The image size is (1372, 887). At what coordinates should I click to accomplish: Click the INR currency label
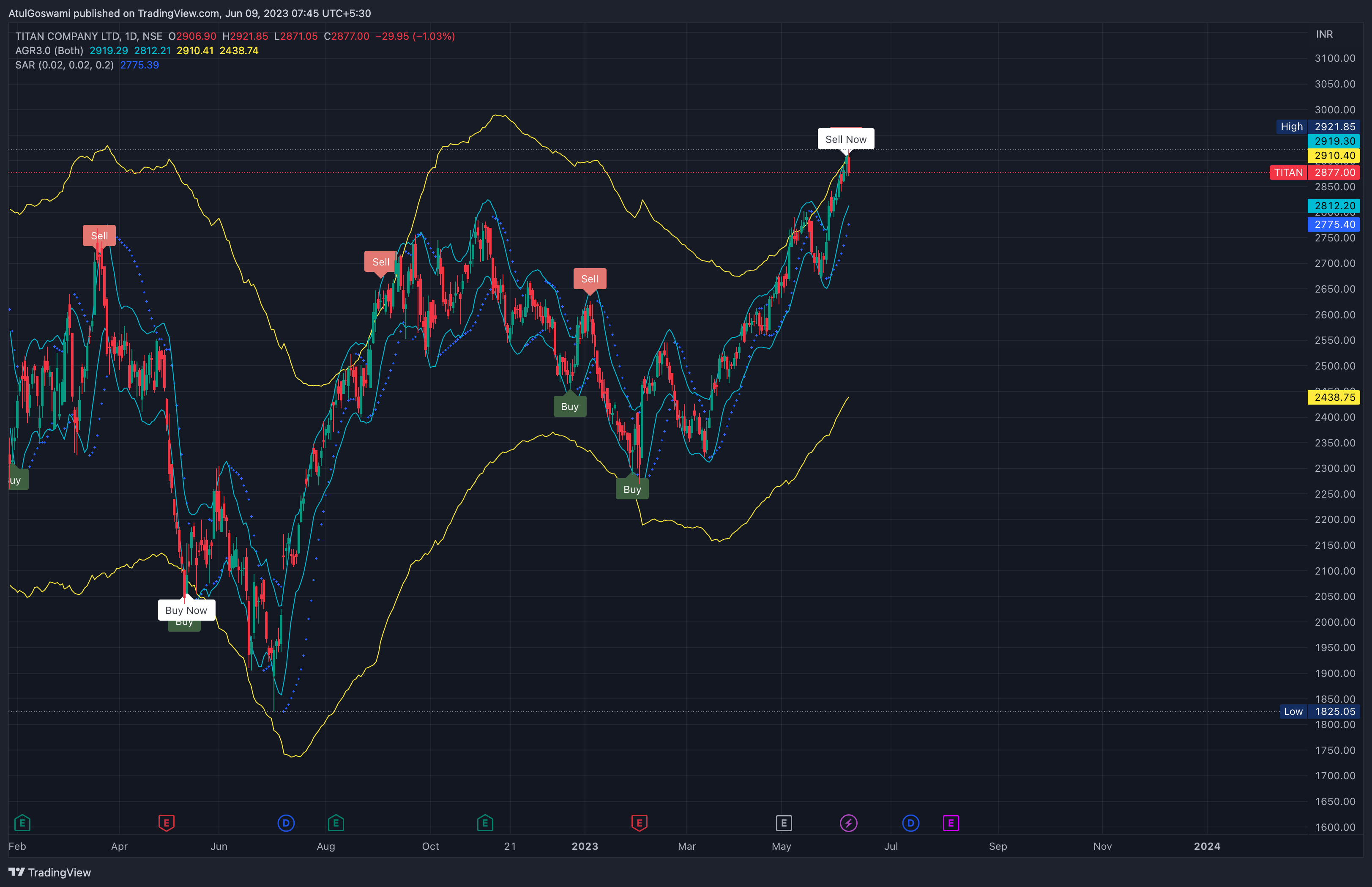(1324, 34)
